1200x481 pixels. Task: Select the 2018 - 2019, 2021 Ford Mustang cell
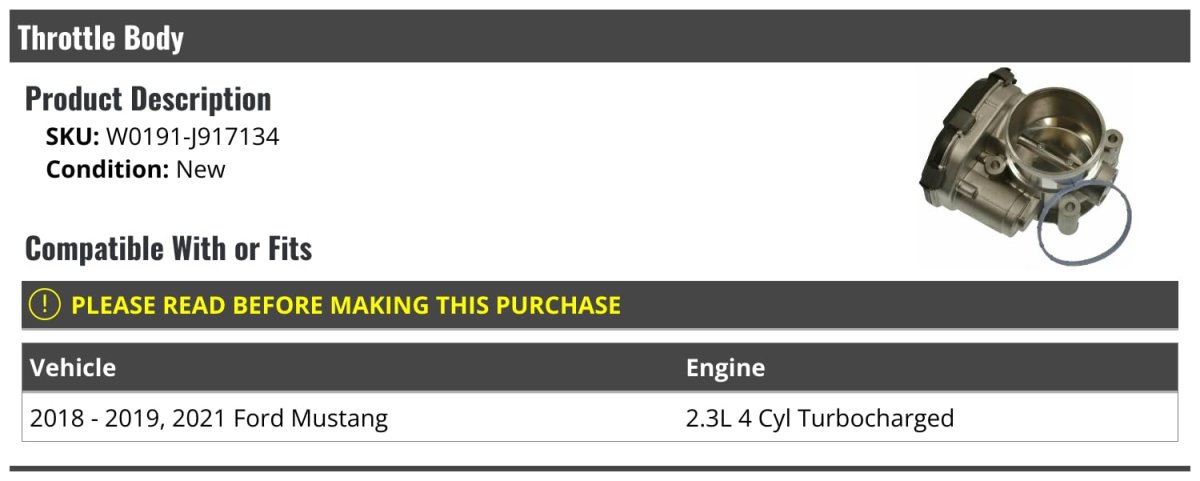point(209,418)
